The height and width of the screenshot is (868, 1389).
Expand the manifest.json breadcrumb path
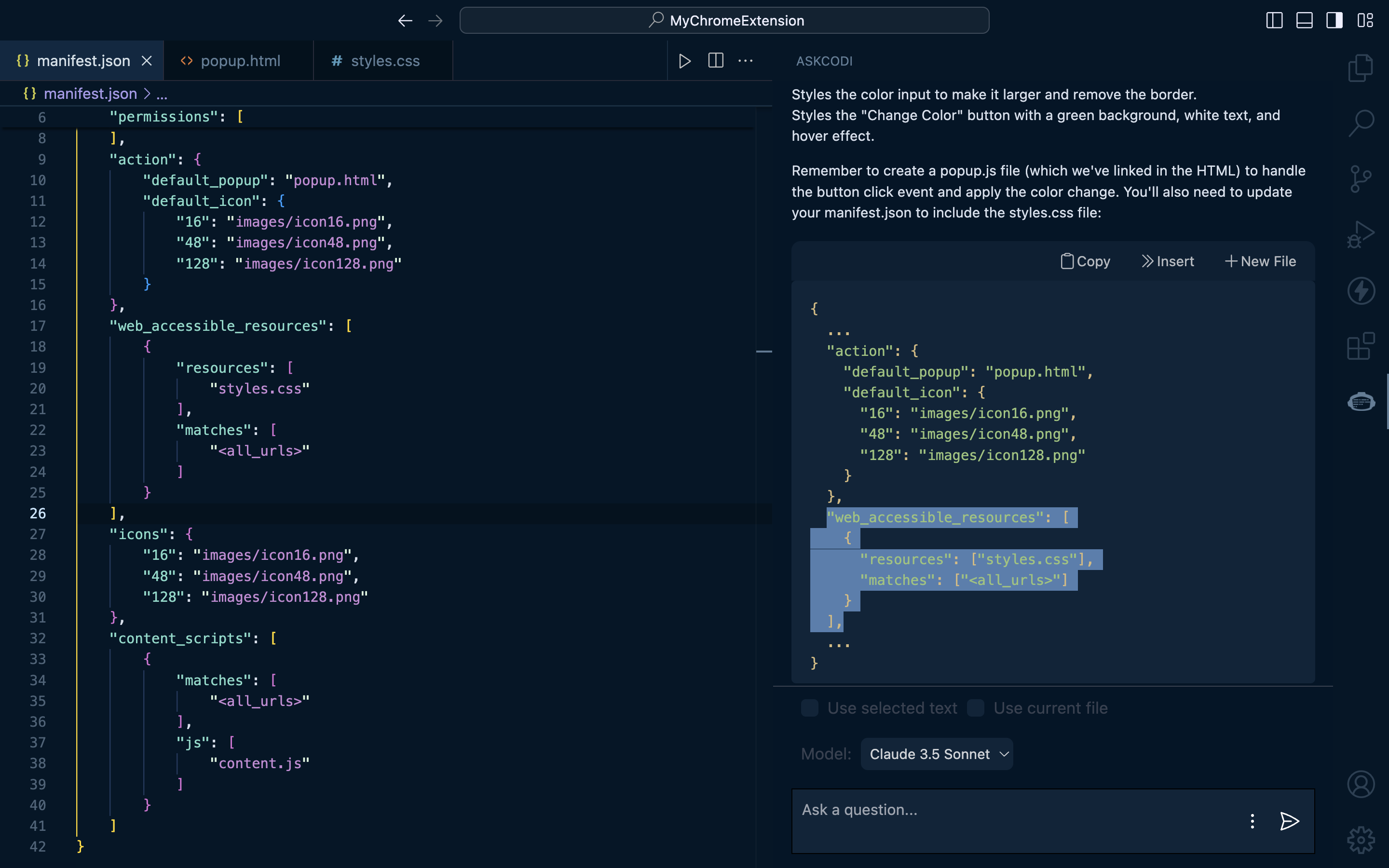pos(160,93)
